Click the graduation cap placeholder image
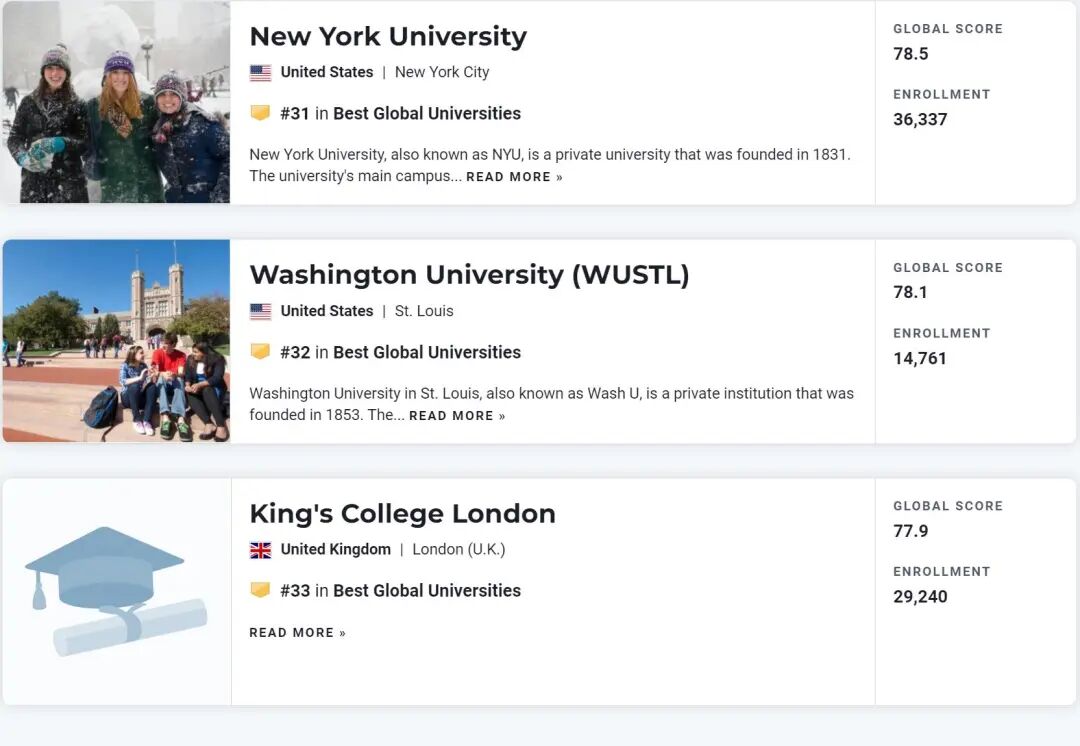The height and width of the screenshot is (746, 1080). pos(116,590)
